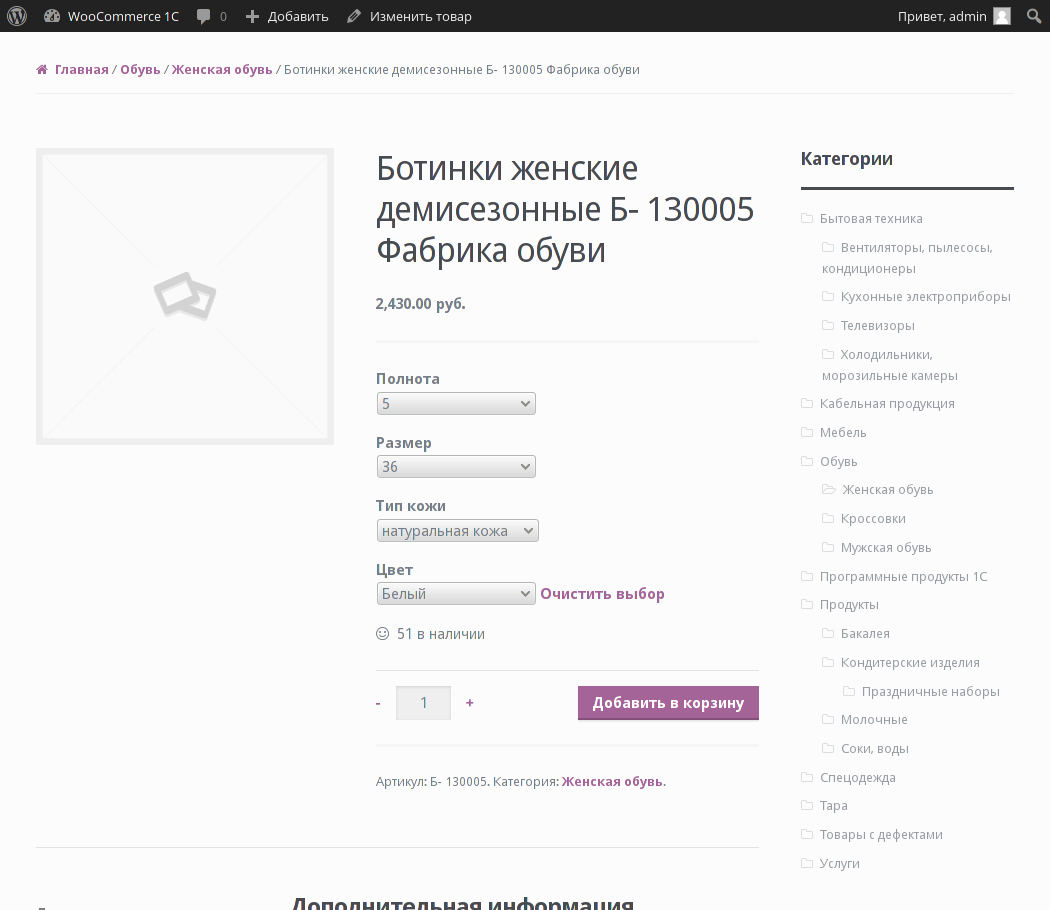
Task: Open the Цвет dropdown
Action: tap(456, 594)
